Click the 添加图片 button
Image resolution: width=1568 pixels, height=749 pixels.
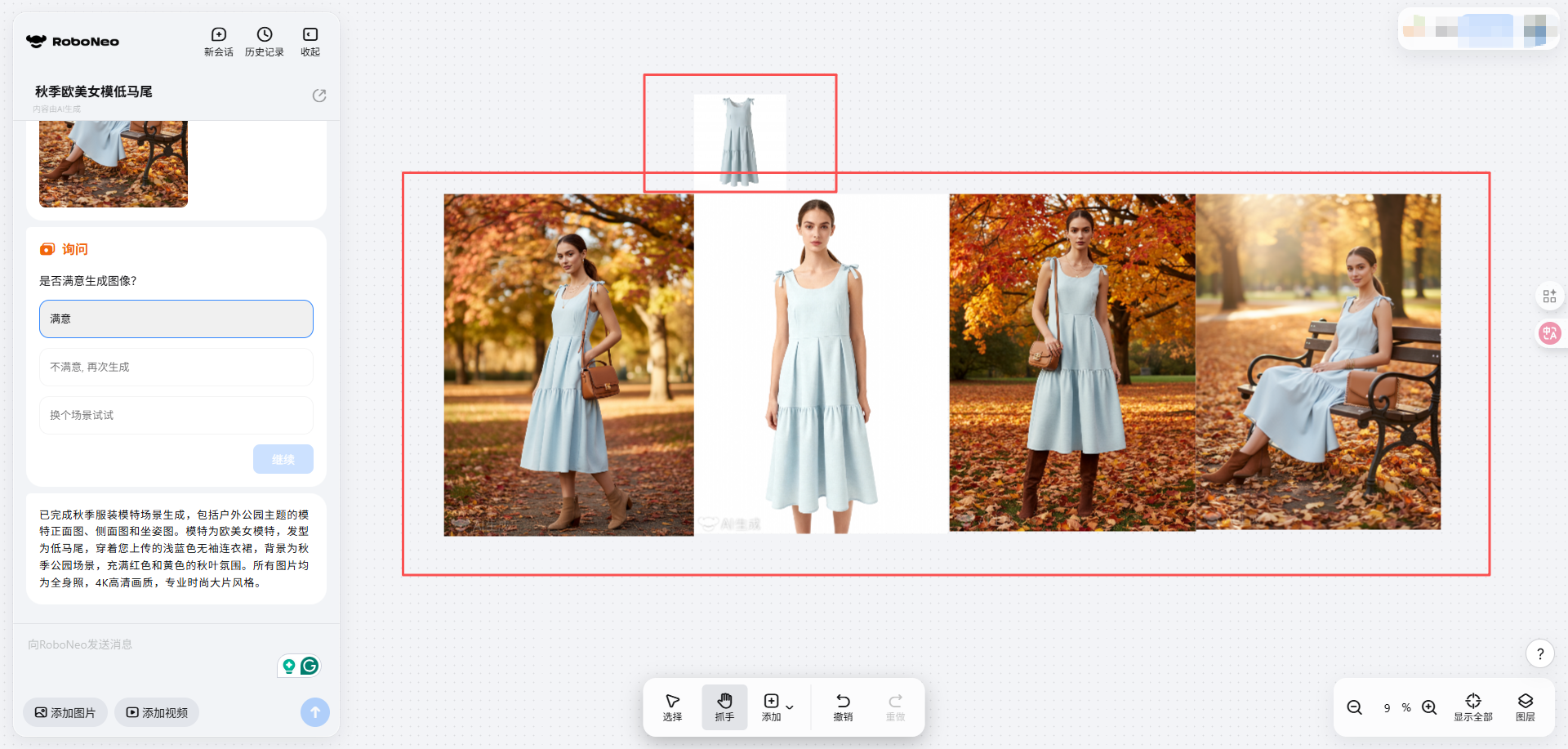click(x=65, y=712)
